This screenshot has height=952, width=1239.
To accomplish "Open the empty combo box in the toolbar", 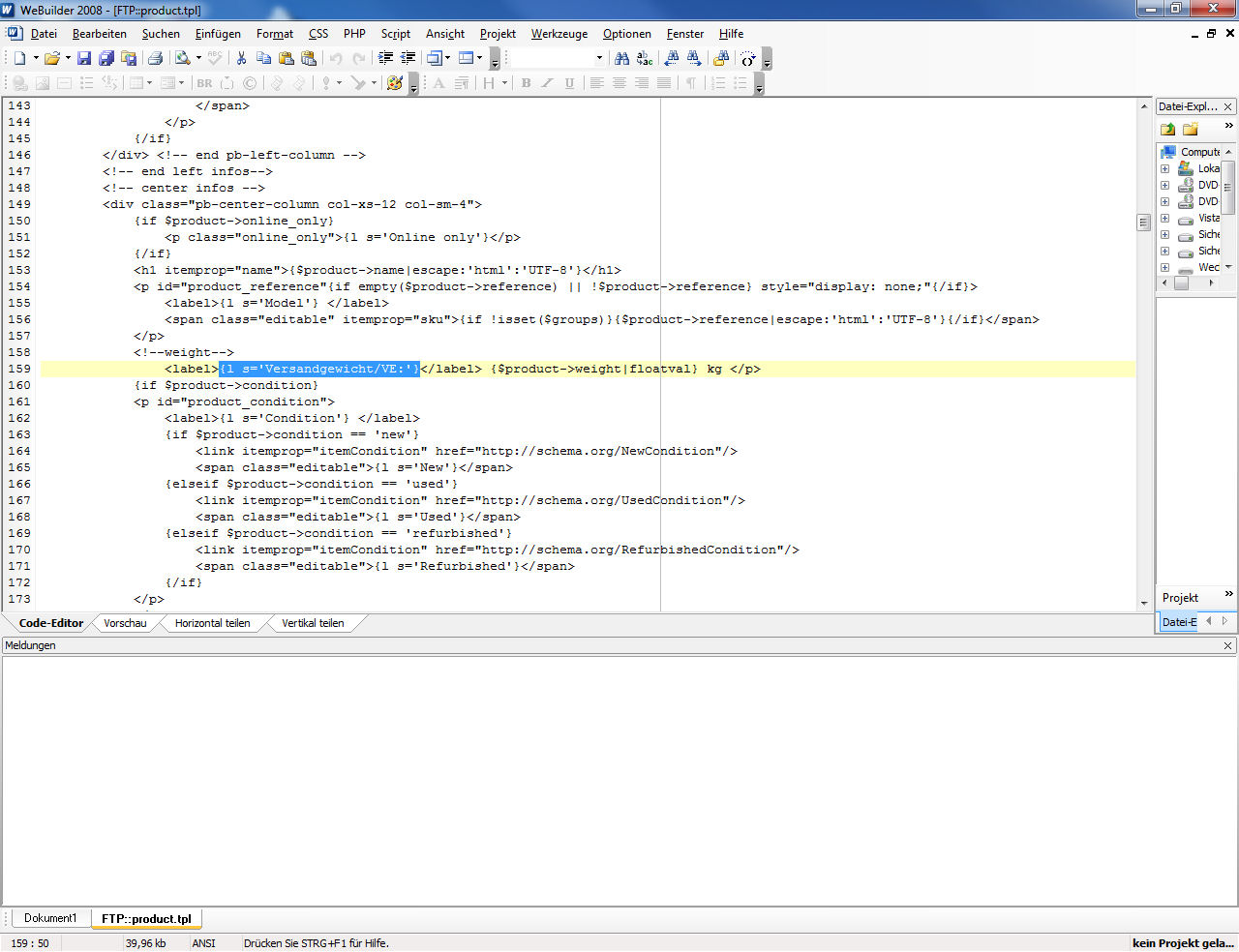I will pos(558,58).
